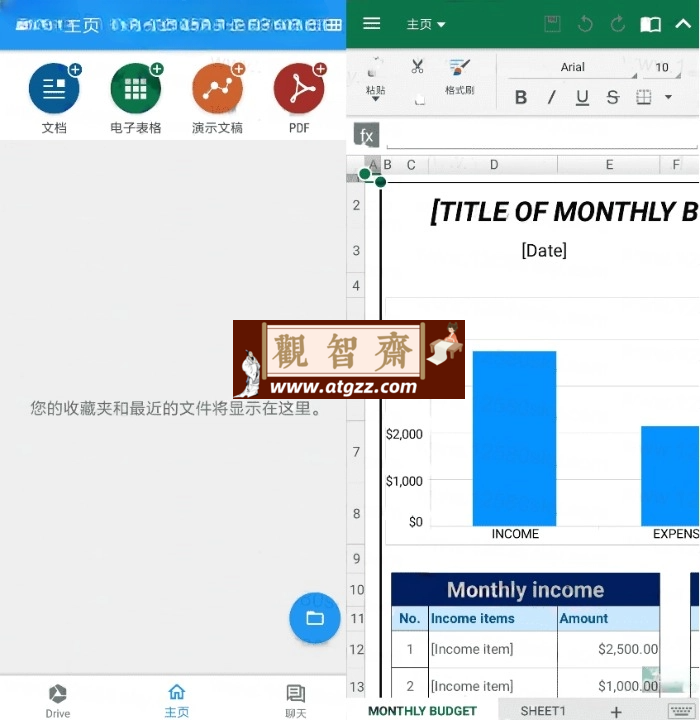
Task: Click into the formula bar input
Action: click(542, 136)
